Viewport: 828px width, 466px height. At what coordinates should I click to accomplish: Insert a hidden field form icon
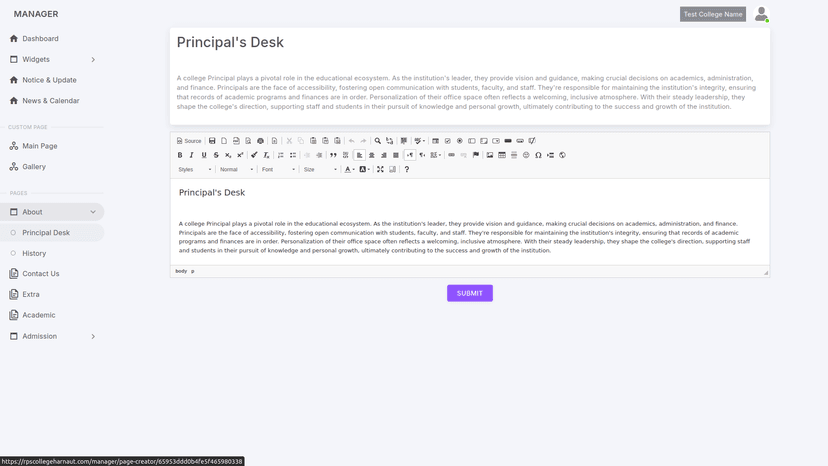[532, 141]
